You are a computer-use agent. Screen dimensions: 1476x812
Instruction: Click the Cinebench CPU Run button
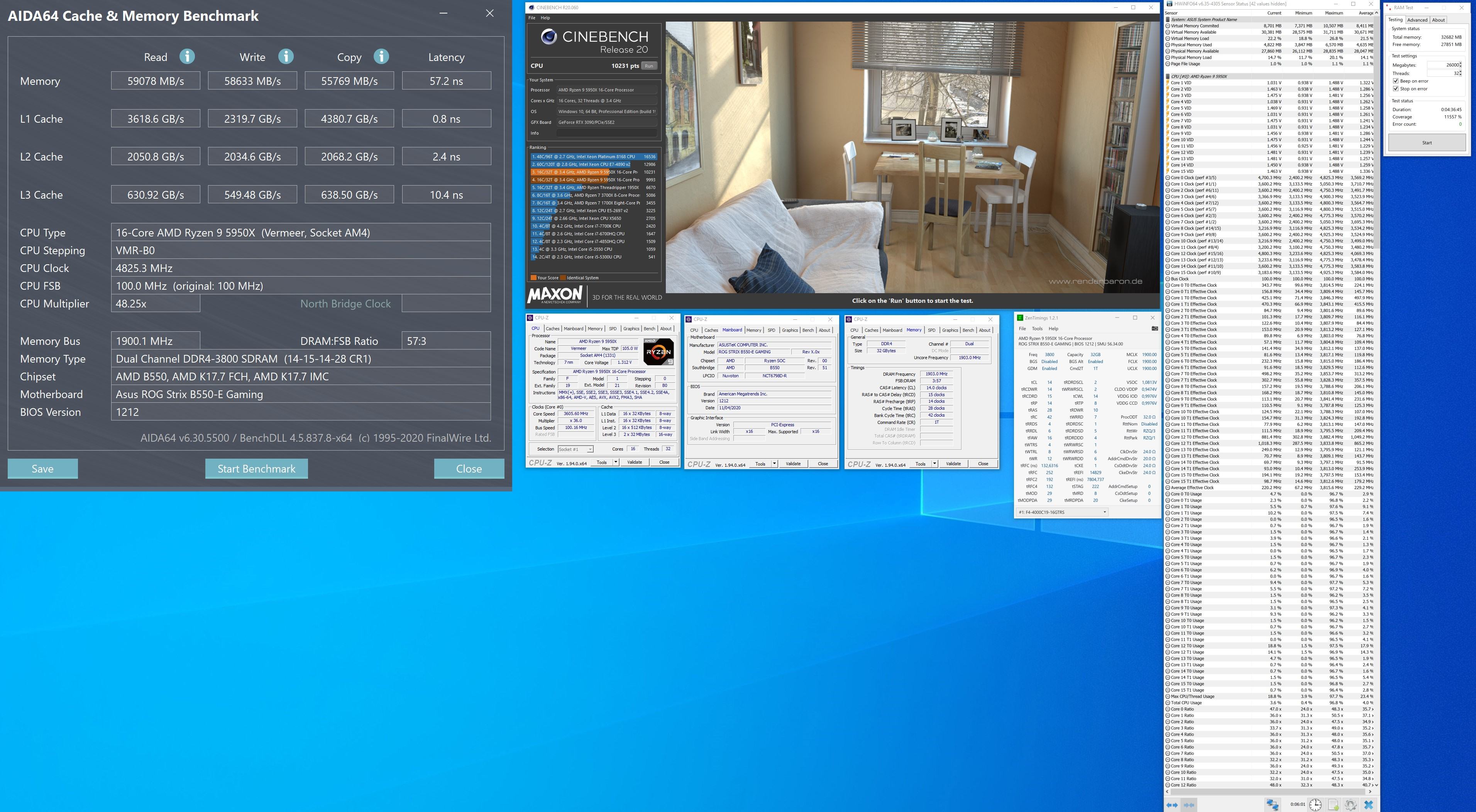tap(648, 66)
